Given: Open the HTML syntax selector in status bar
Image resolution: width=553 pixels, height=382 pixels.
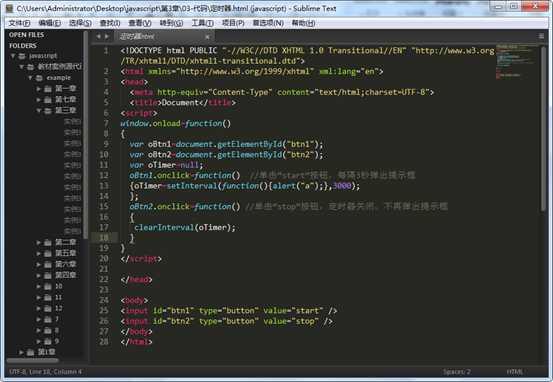Looking at the screenshot, I should [x=515, y=372].
